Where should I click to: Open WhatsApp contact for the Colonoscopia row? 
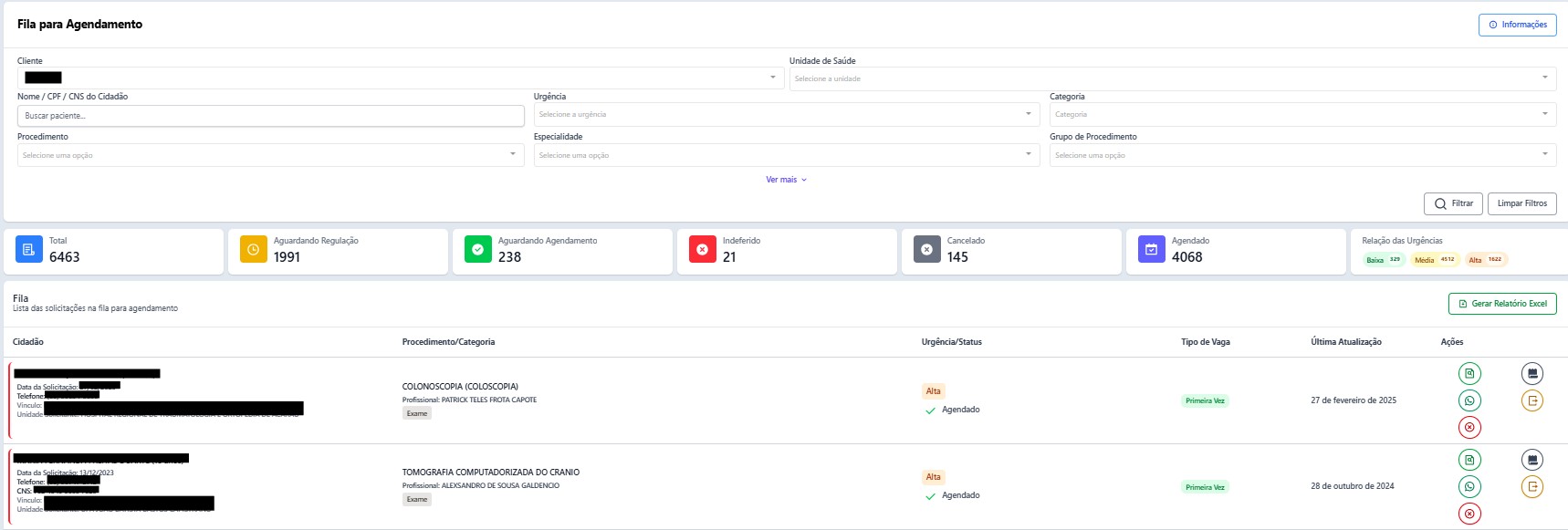click(x=1469, y=400)
